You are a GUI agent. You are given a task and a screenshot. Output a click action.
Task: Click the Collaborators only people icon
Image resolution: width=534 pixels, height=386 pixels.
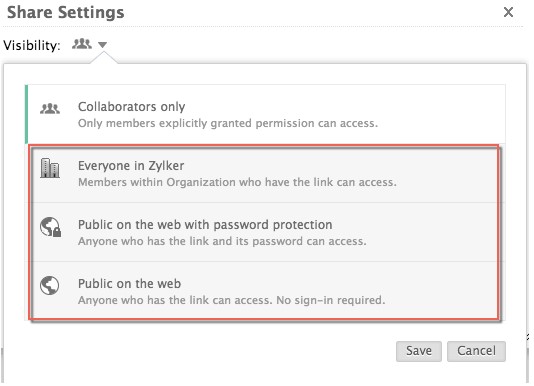(x=50, y=109)
